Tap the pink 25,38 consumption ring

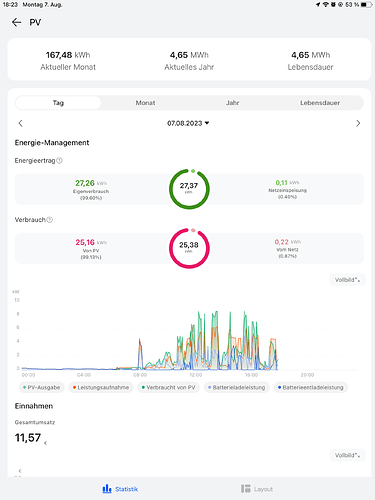tap(189, 248)
